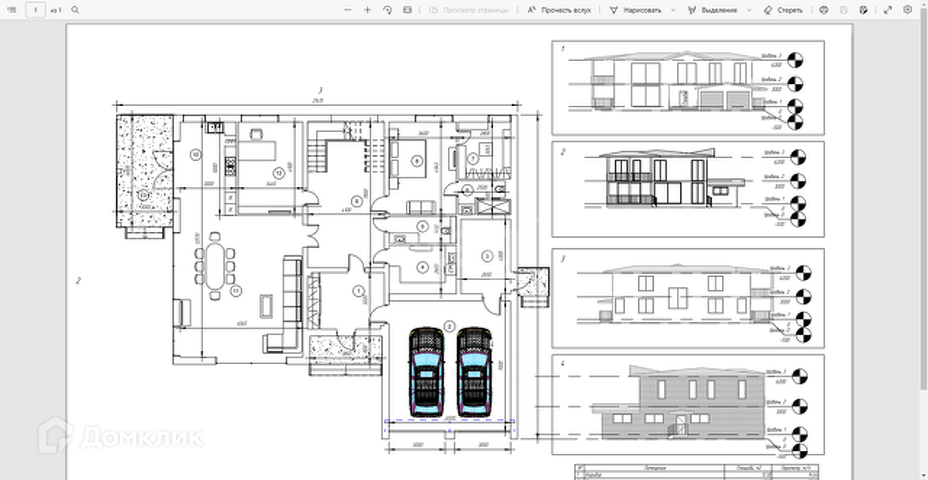928x480 pixels.
Task: Click room label 8 on floor plan
Action: (x=417, y=160)
